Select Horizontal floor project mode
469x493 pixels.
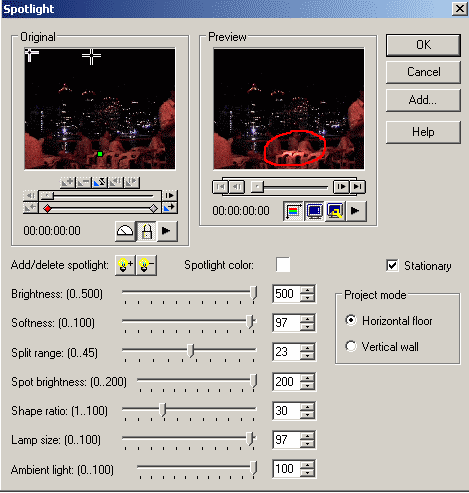click(x=351, y=321)
